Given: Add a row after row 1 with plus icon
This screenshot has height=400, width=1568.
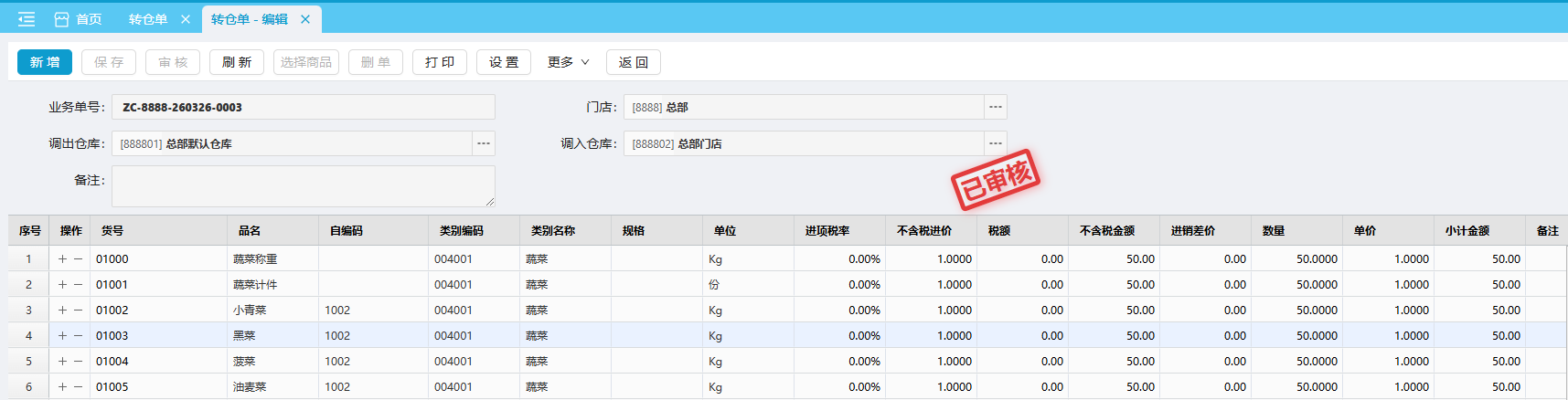Looking at the screenshot, I should click(x=62, y=259).
